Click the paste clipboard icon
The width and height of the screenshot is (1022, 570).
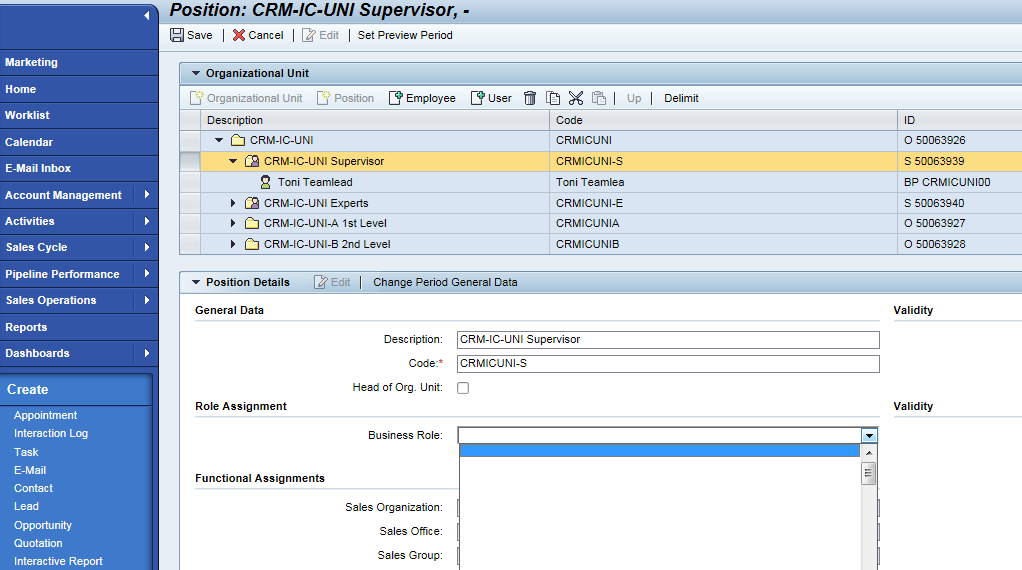click(598, 98)
